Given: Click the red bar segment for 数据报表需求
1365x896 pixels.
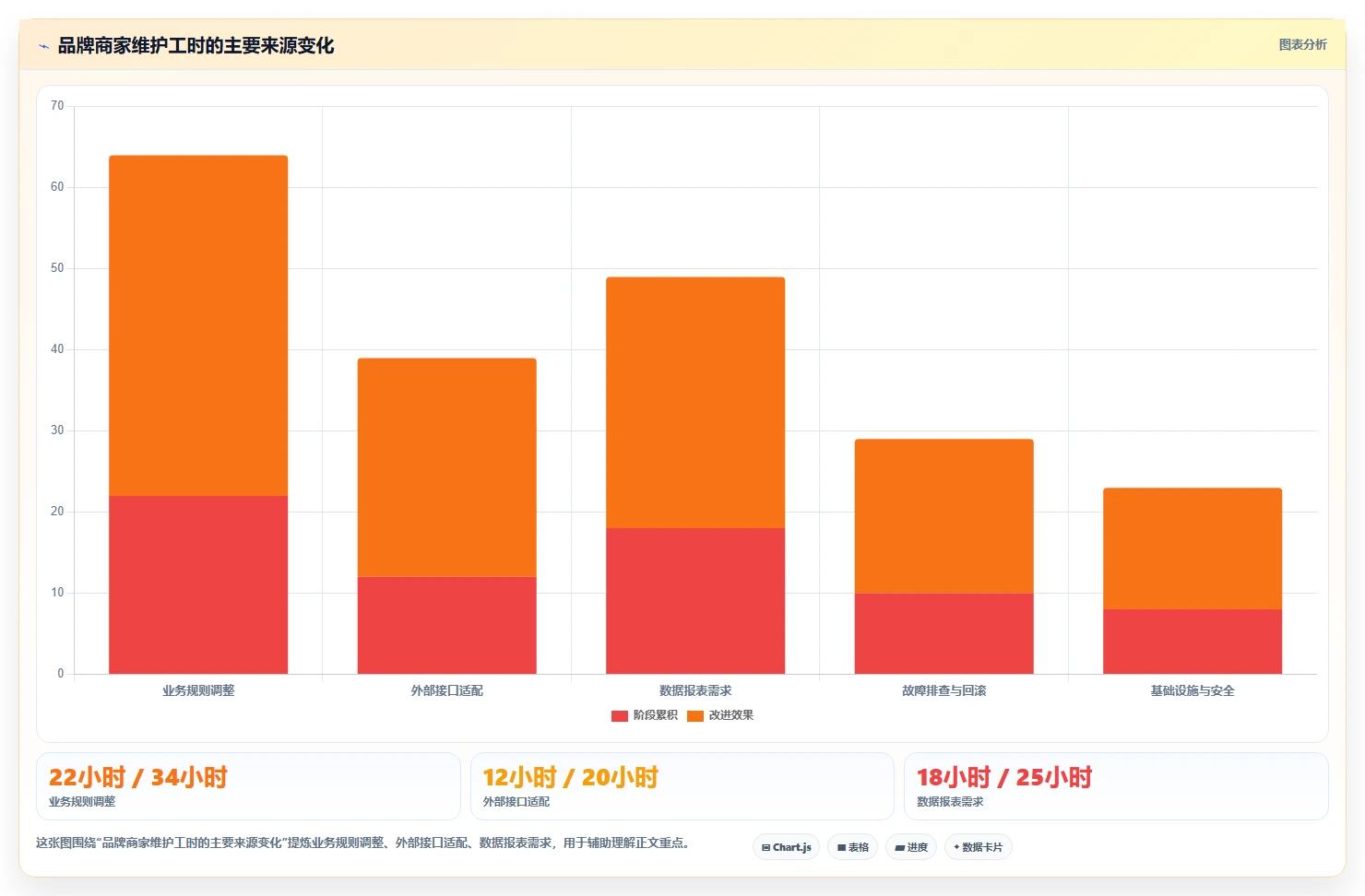Looking at the screenshot, I should [695, 601].
